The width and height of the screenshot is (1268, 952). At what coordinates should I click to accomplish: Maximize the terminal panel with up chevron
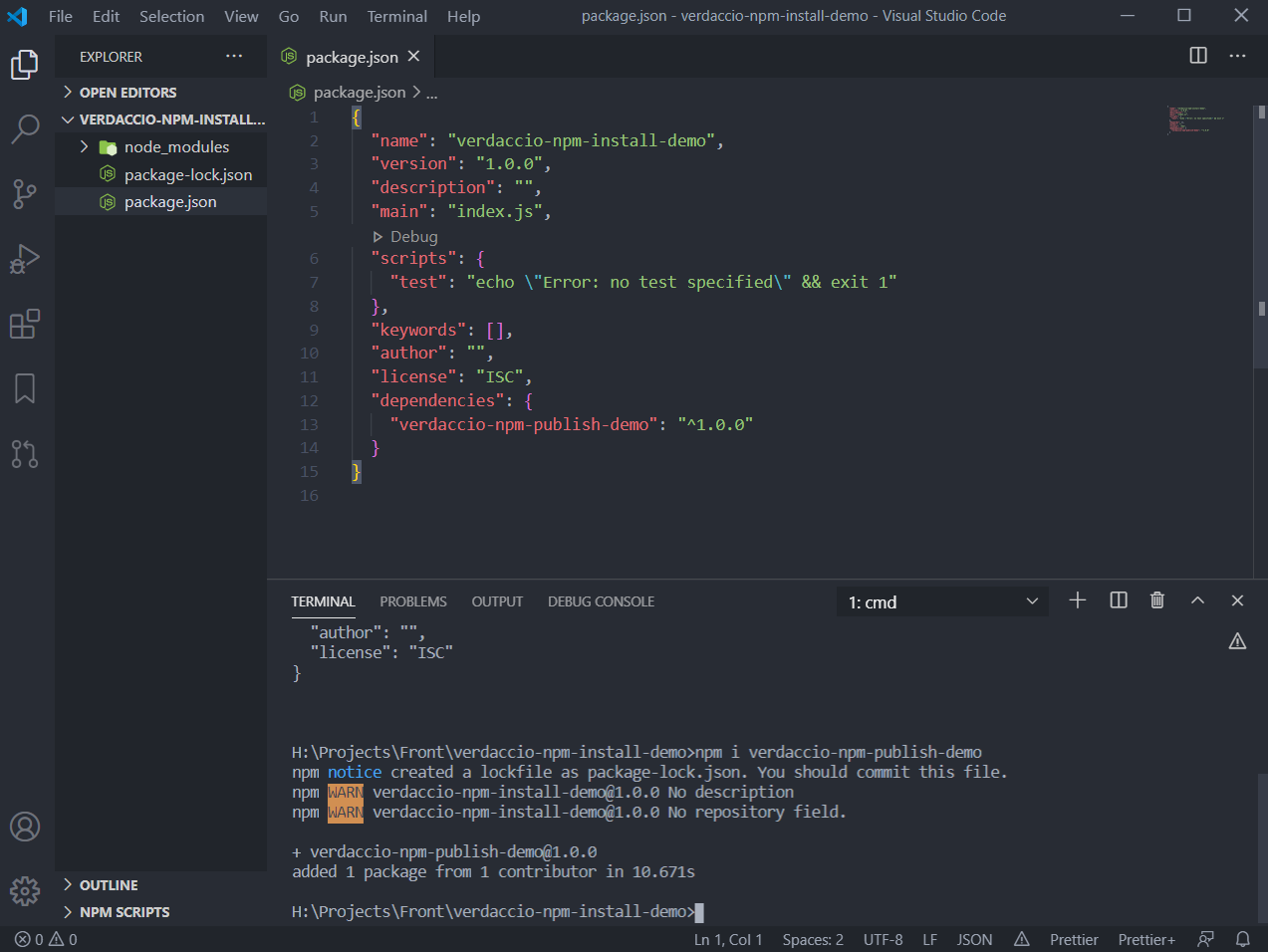click(1197, 600)
